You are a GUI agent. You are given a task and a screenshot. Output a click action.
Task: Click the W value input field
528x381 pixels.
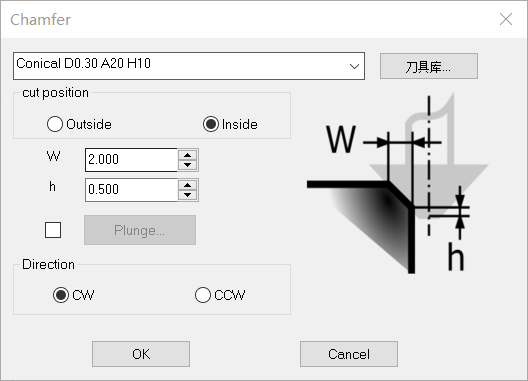[x=131, y=160]
